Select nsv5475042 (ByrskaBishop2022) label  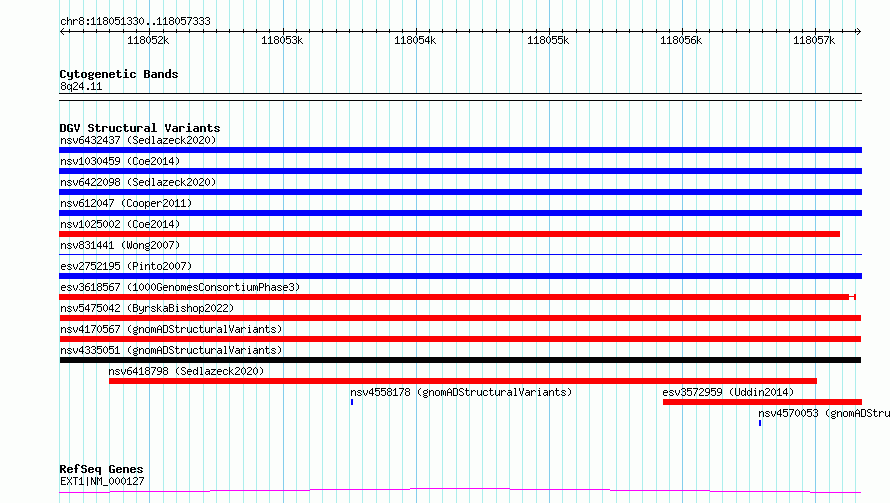[x=147, y=308]
